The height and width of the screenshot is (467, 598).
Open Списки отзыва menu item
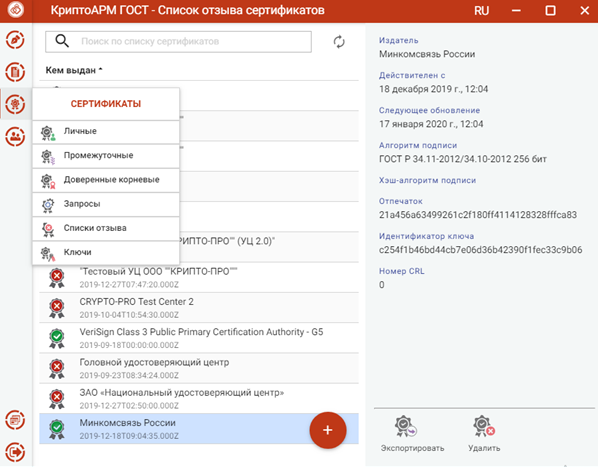coord(106,229)
